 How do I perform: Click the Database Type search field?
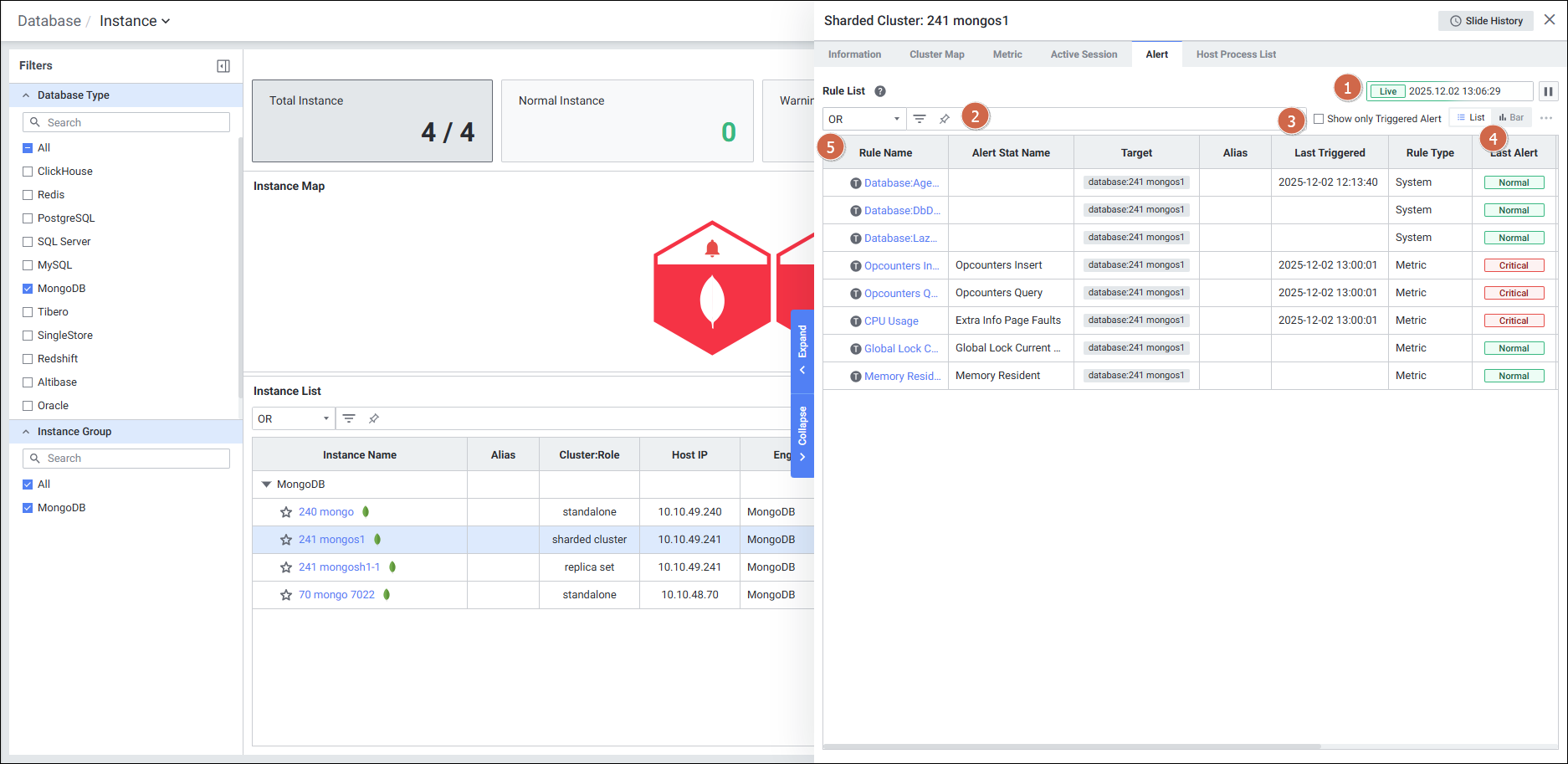pos(126,122)
